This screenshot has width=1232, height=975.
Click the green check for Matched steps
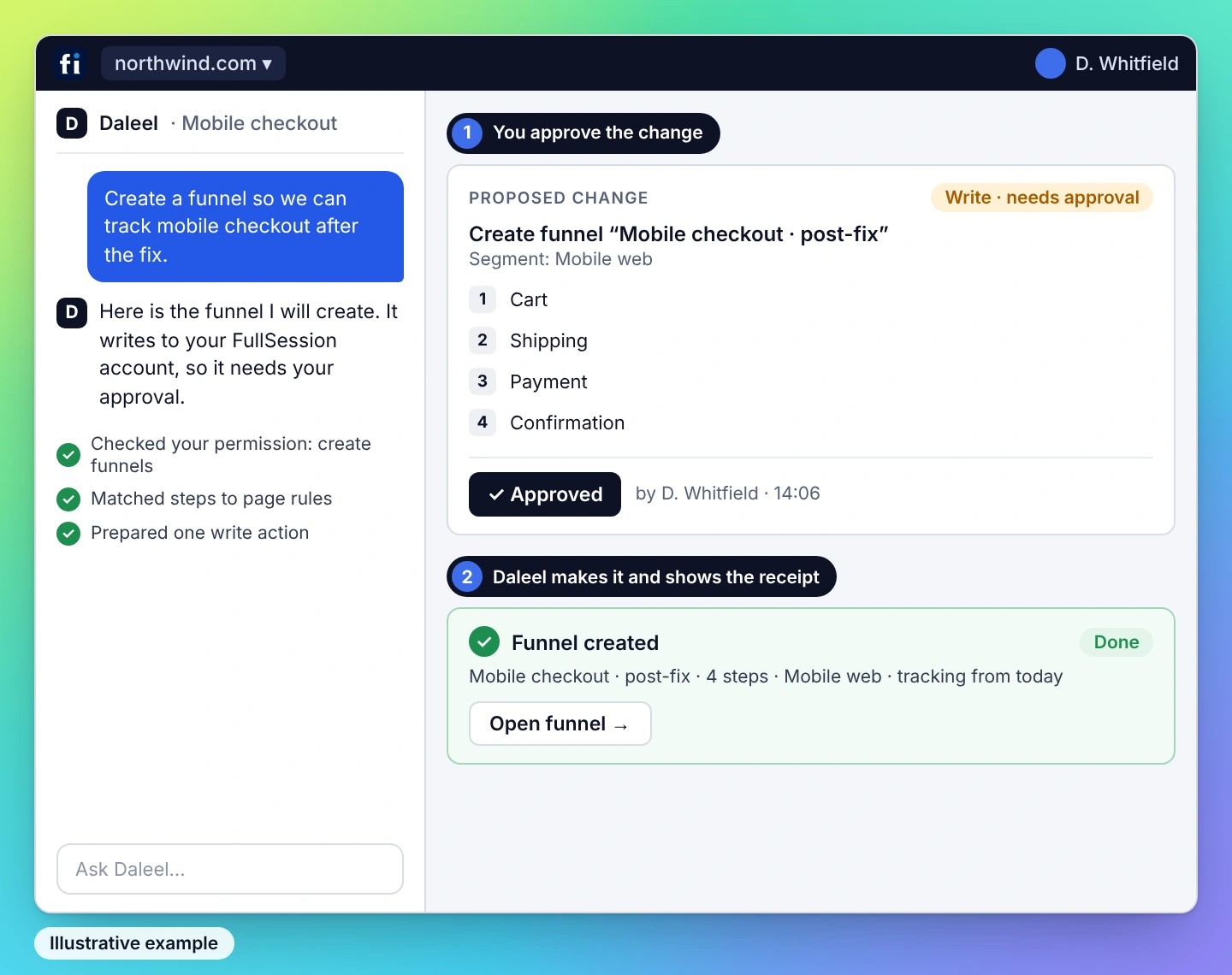click(68, 499)
